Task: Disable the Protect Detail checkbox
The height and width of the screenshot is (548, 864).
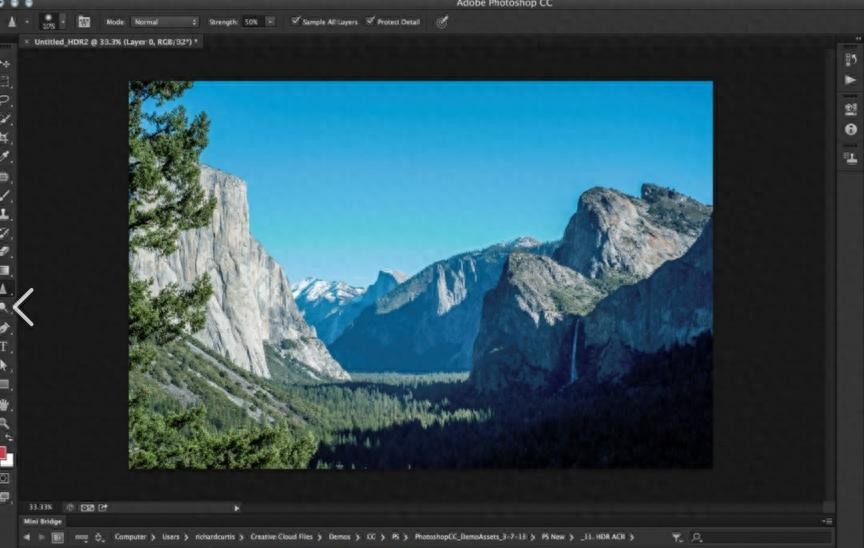Action: pos(370,21)
